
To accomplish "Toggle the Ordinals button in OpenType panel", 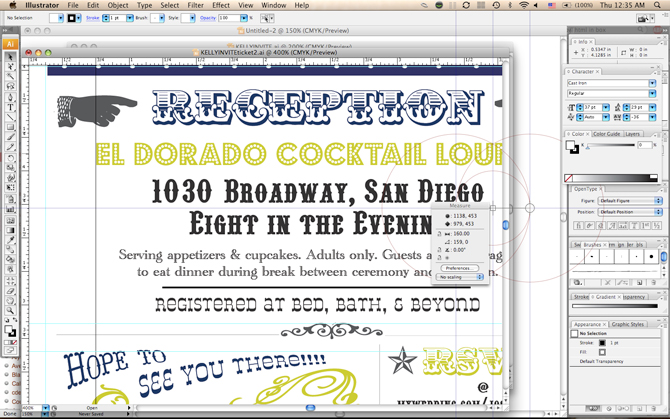I will click(646, 226).
